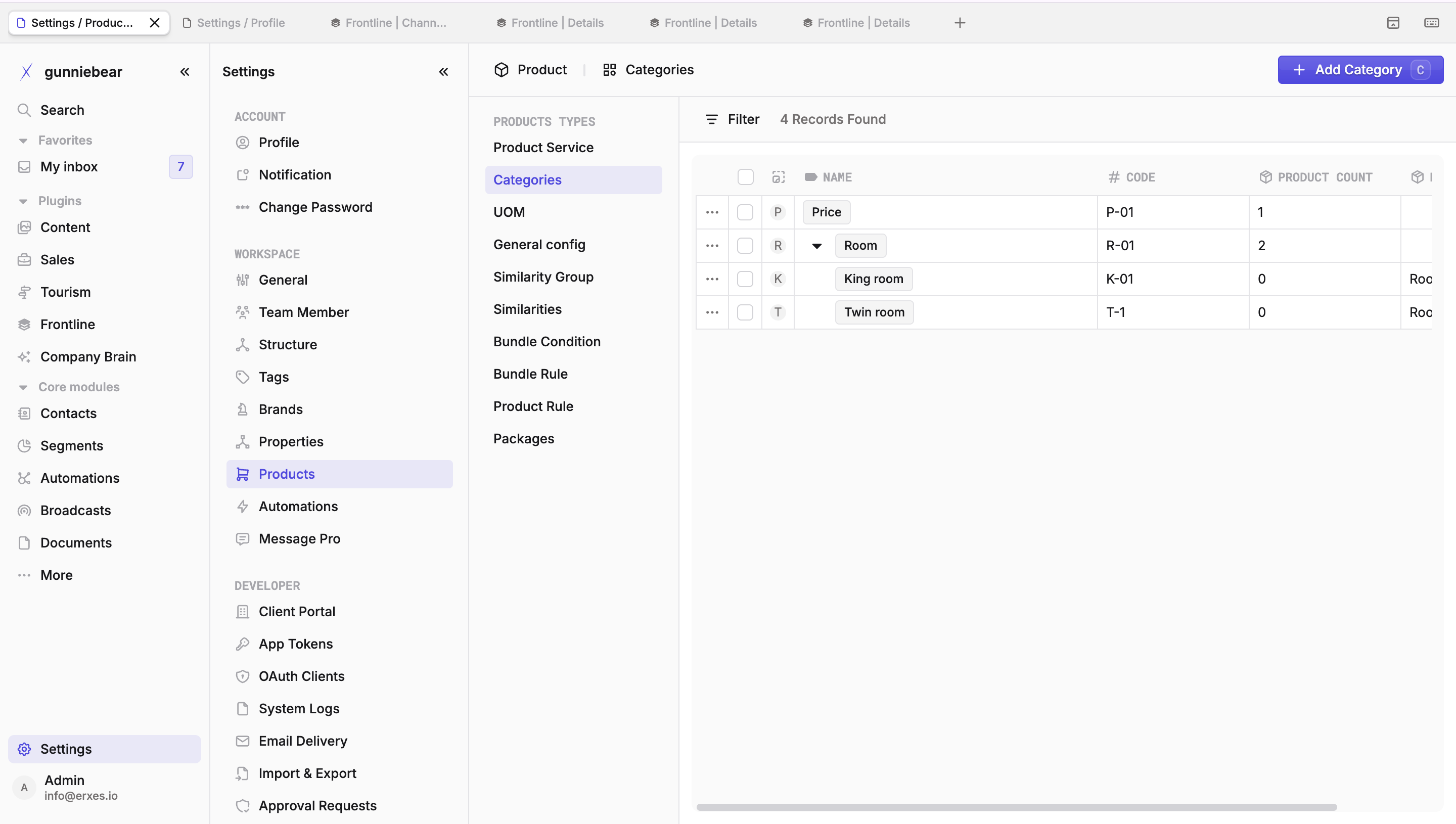
Task: Open My inbox with 7 items
Action: click(105, 167)
